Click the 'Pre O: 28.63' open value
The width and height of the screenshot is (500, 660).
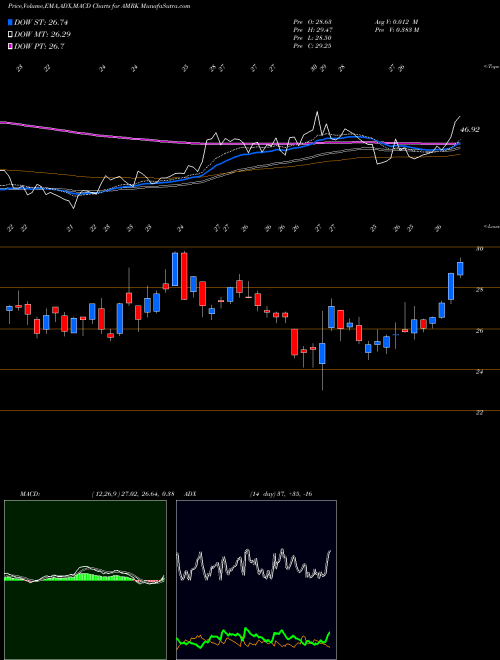[312, 21]
